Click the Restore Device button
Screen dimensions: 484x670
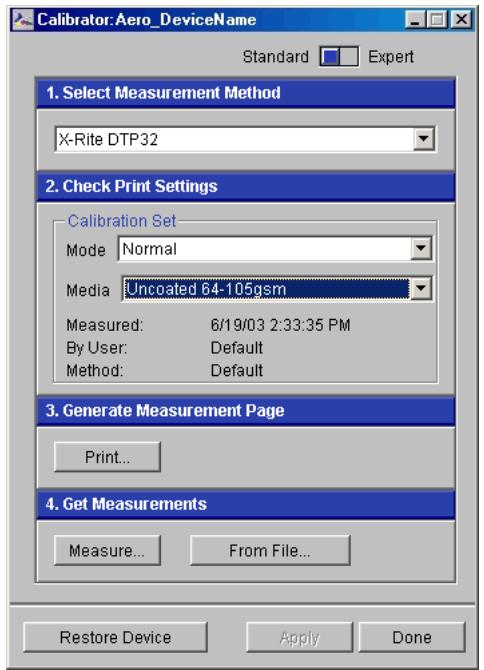coord(115,637)
